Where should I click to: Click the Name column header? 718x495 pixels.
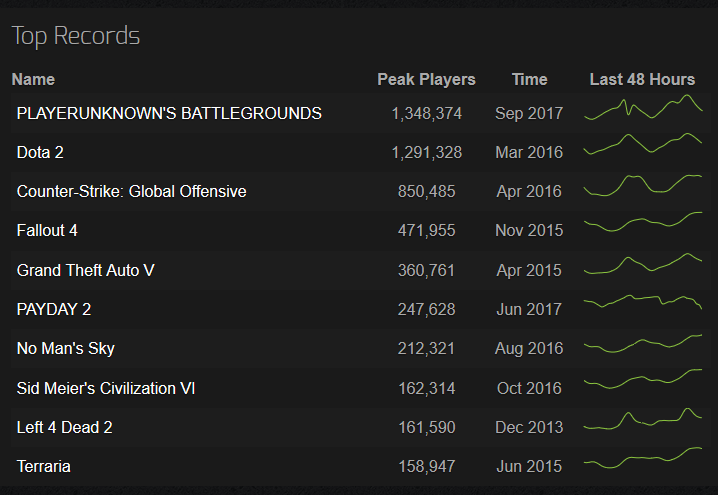point(33,79)
